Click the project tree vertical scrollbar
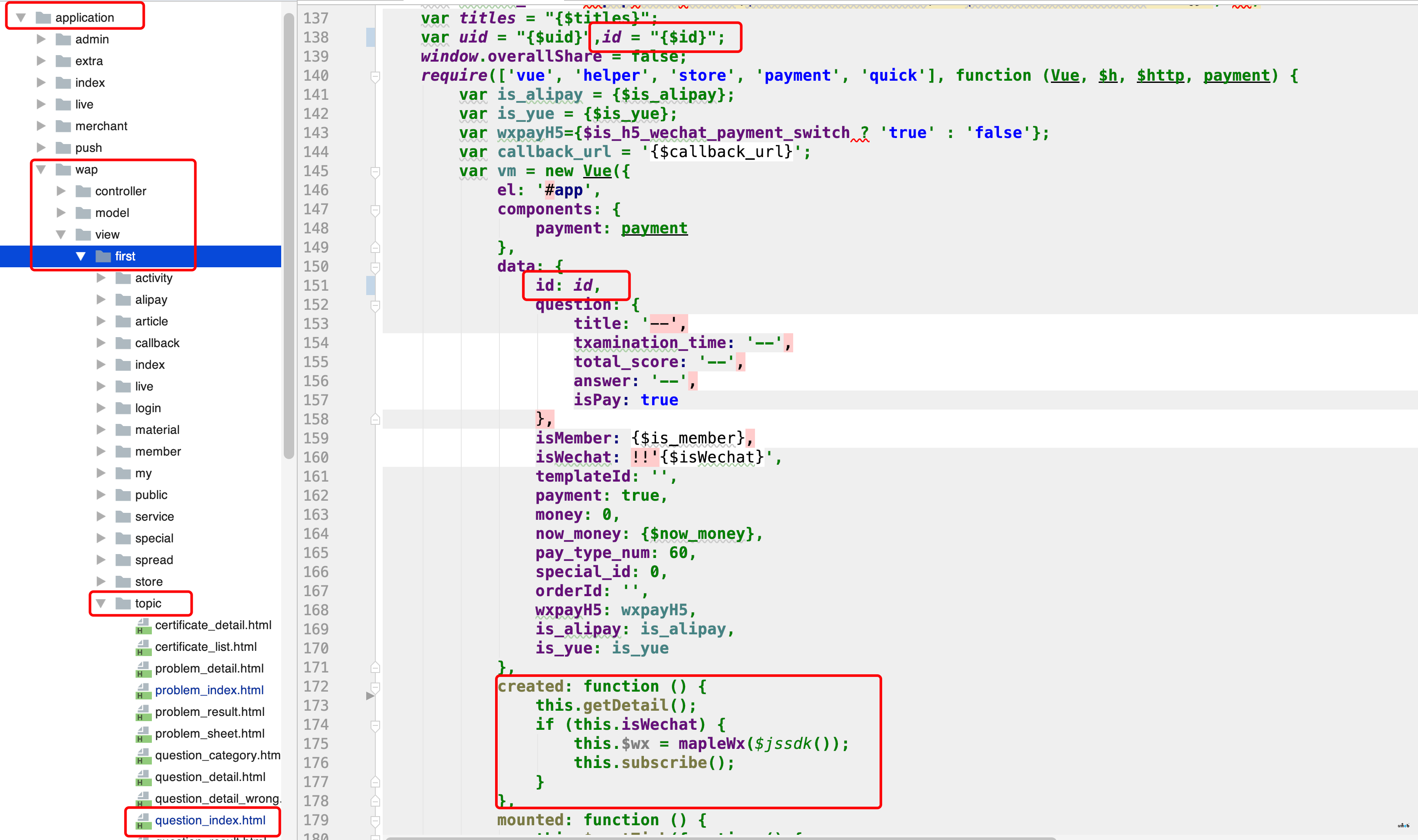Image resolution: width=1418 pixels, height=840 pixels. (x=289, y=235)
